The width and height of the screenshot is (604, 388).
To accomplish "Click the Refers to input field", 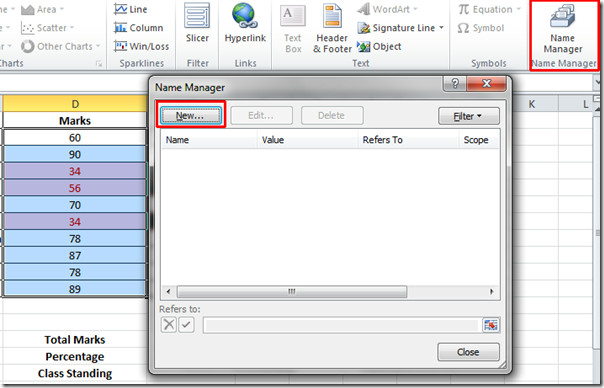I will point(341,325).
